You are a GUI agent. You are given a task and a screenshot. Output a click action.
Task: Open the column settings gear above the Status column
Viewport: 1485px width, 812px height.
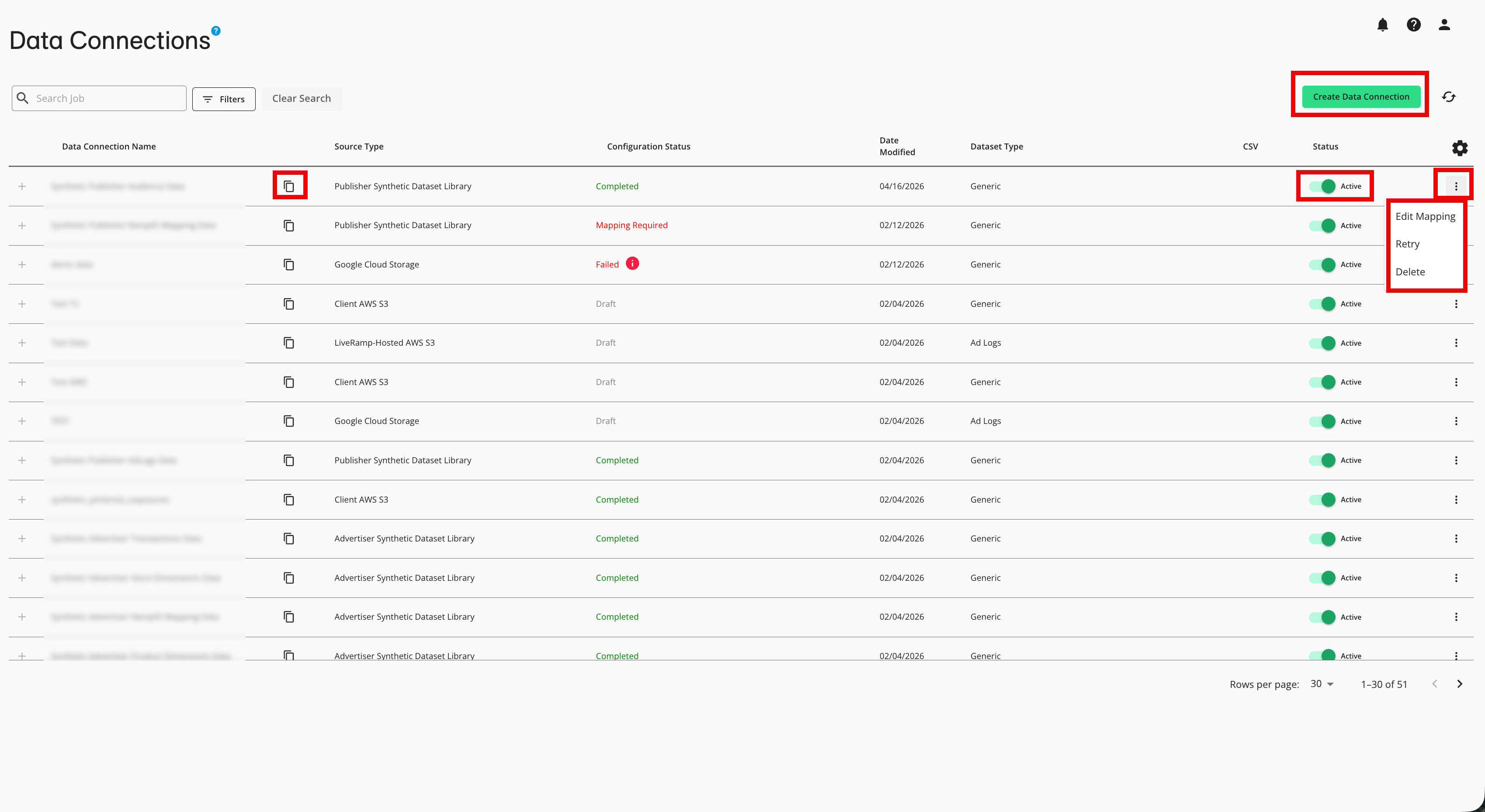click(x=1460, y=148)
